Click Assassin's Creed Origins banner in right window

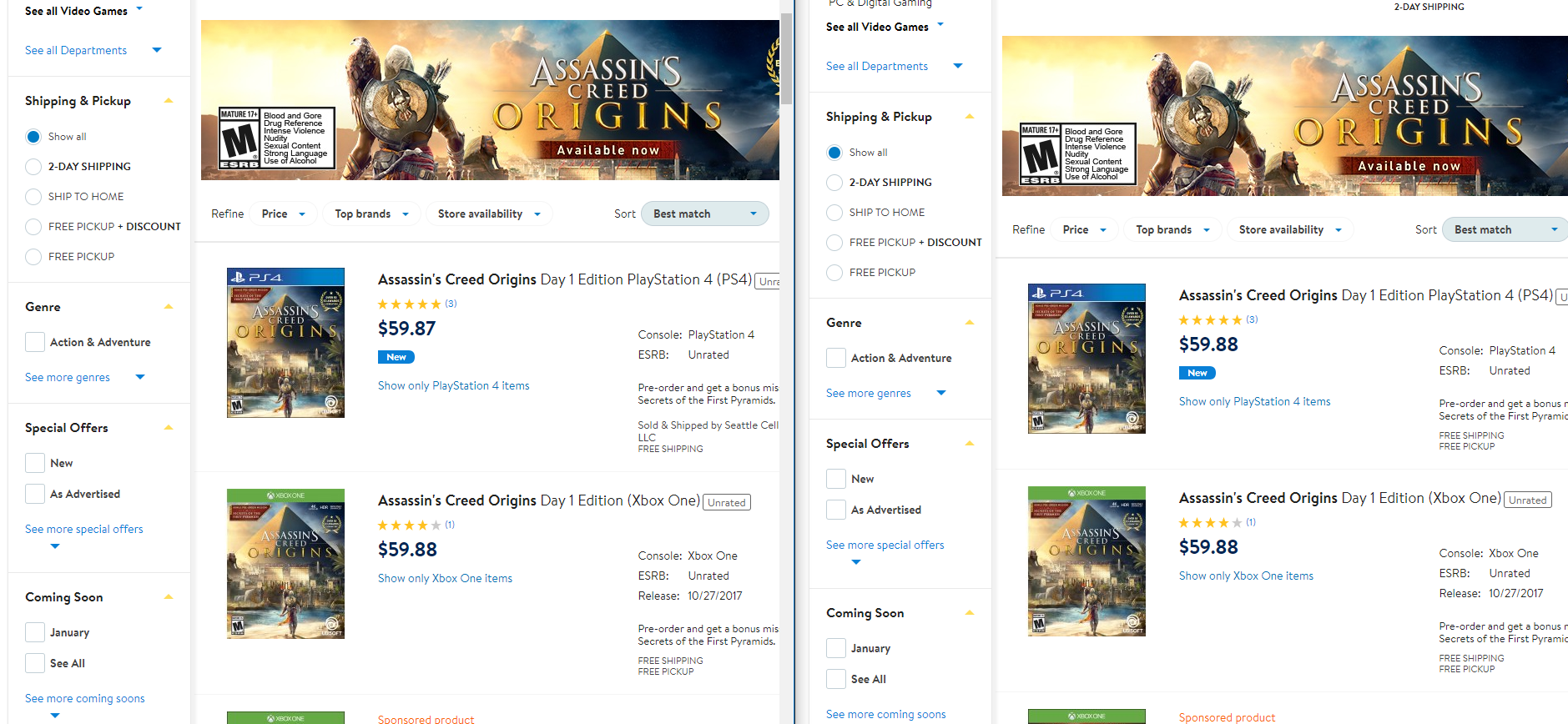pyautogui.click(x=1285, y=116)
